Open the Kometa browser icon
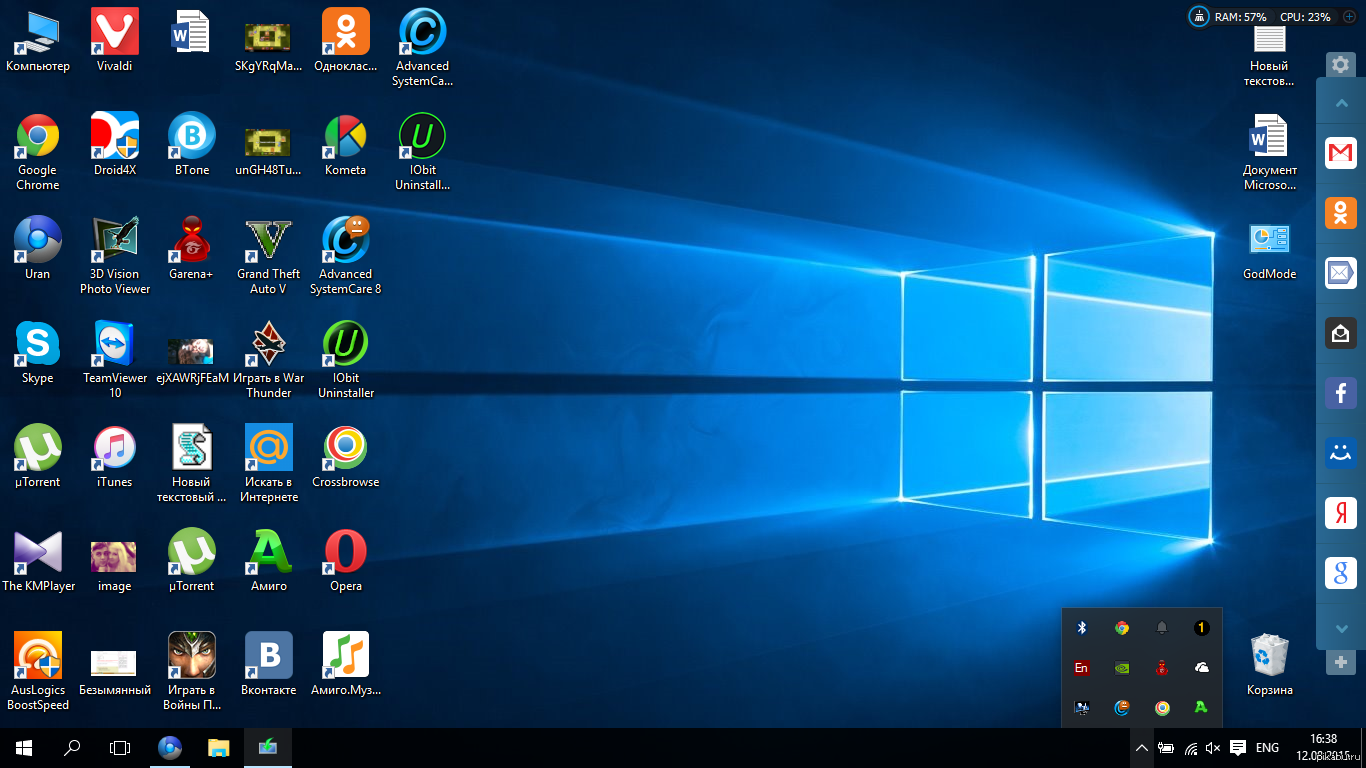The width and height of the screenshot is (1366, 768). [x=346, y=145]
